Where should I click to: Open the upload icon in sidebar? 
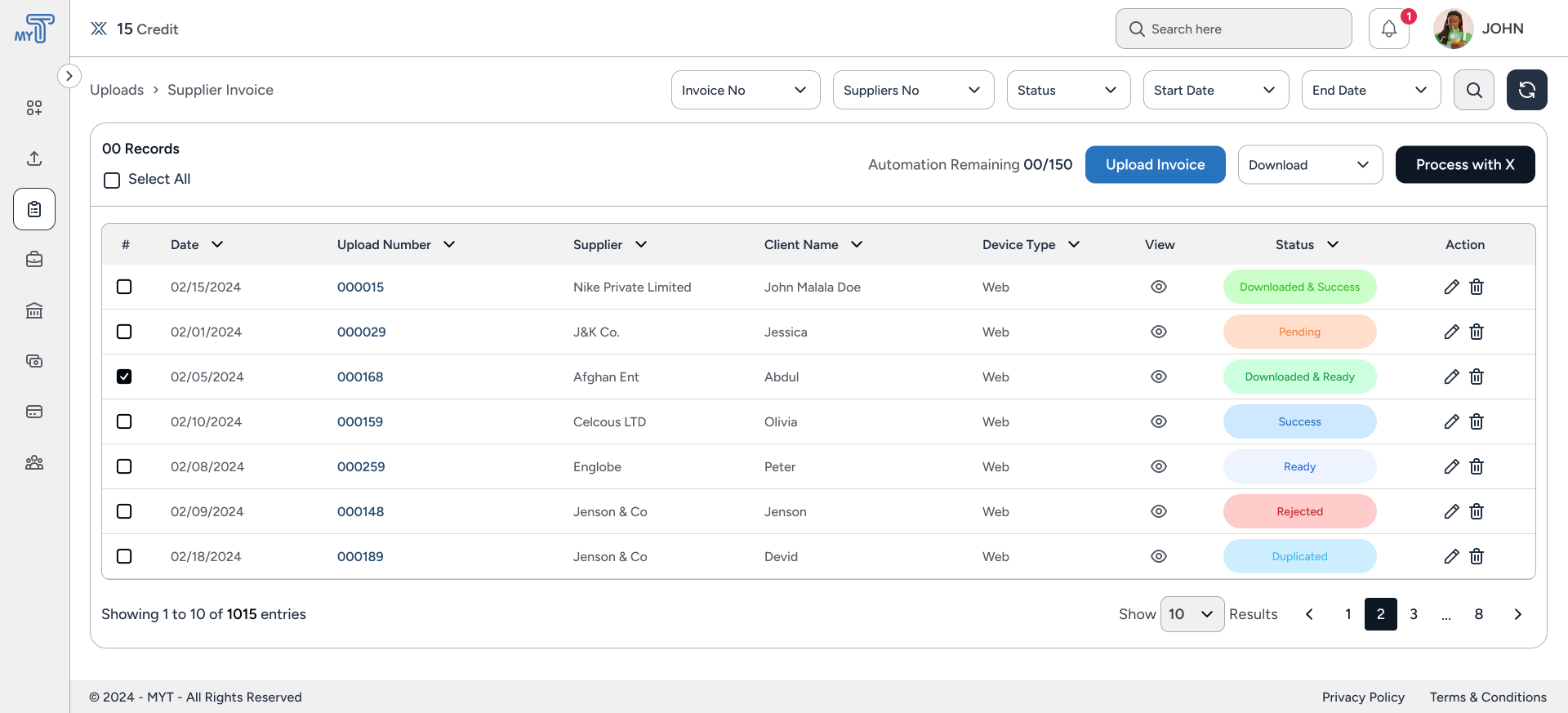[x=34, y=158]
